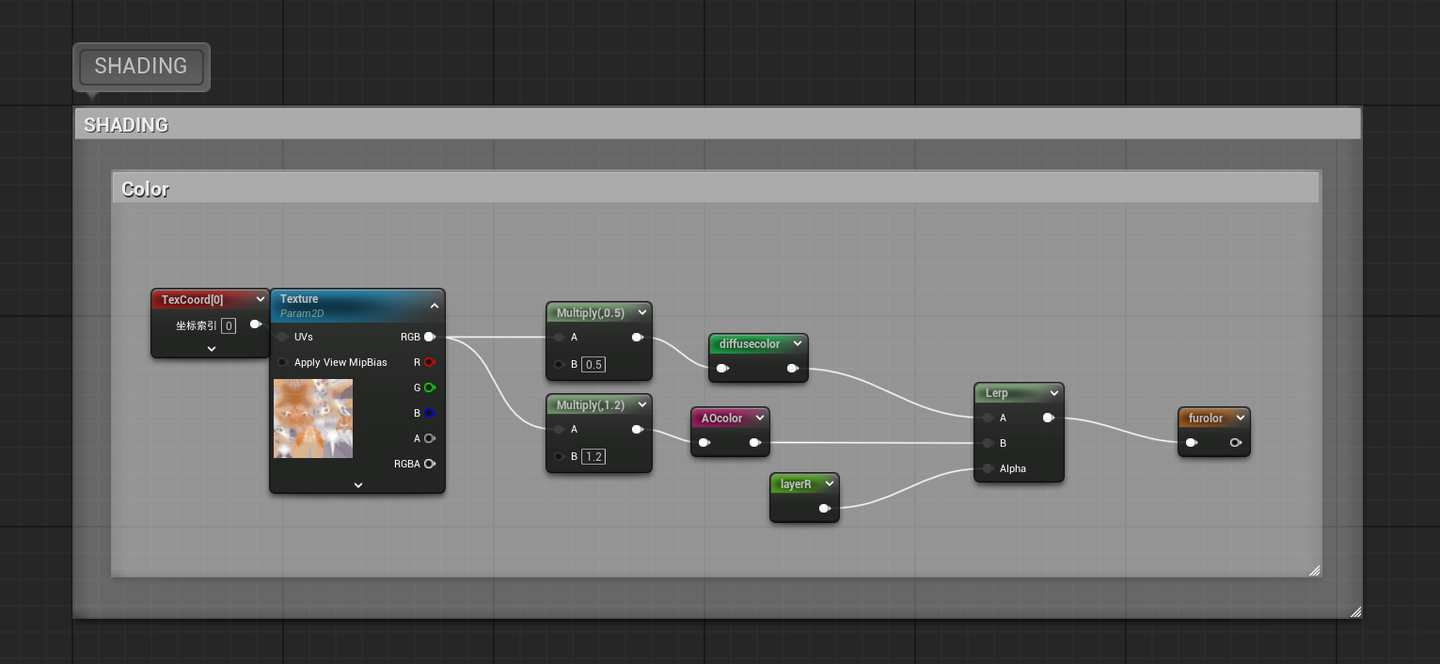
Task: Open the TexCoord[0] node header dropdown
Action: click(260, 299)
